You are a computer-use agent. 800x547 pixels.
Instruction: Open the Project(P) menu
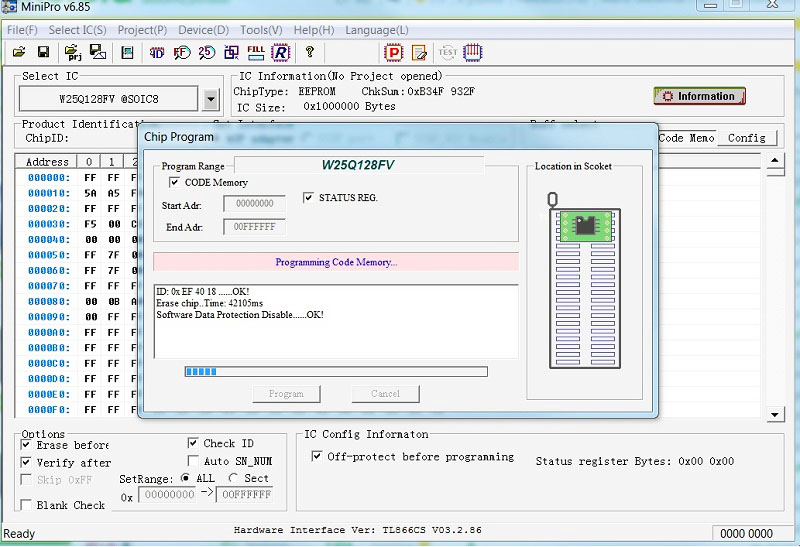(142, 30)
